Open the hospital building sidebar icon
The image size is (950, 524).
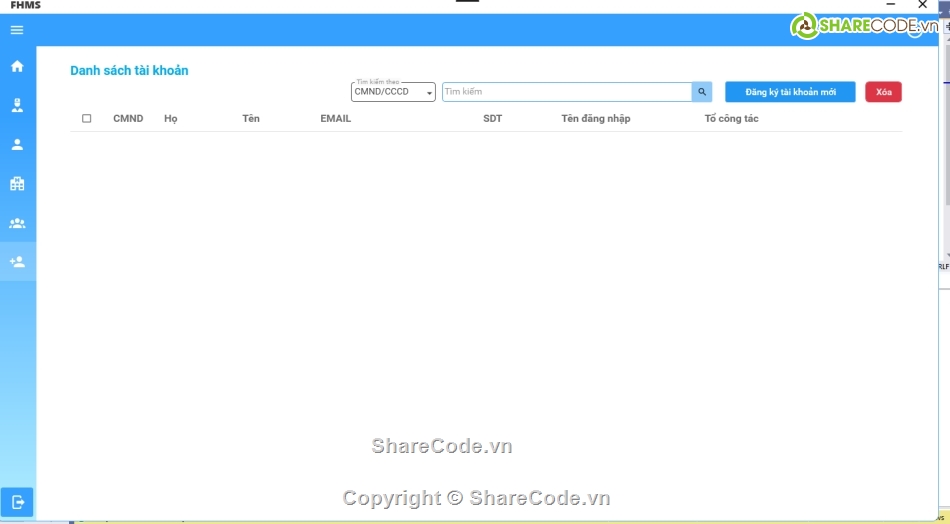click(x=17, y=184)
